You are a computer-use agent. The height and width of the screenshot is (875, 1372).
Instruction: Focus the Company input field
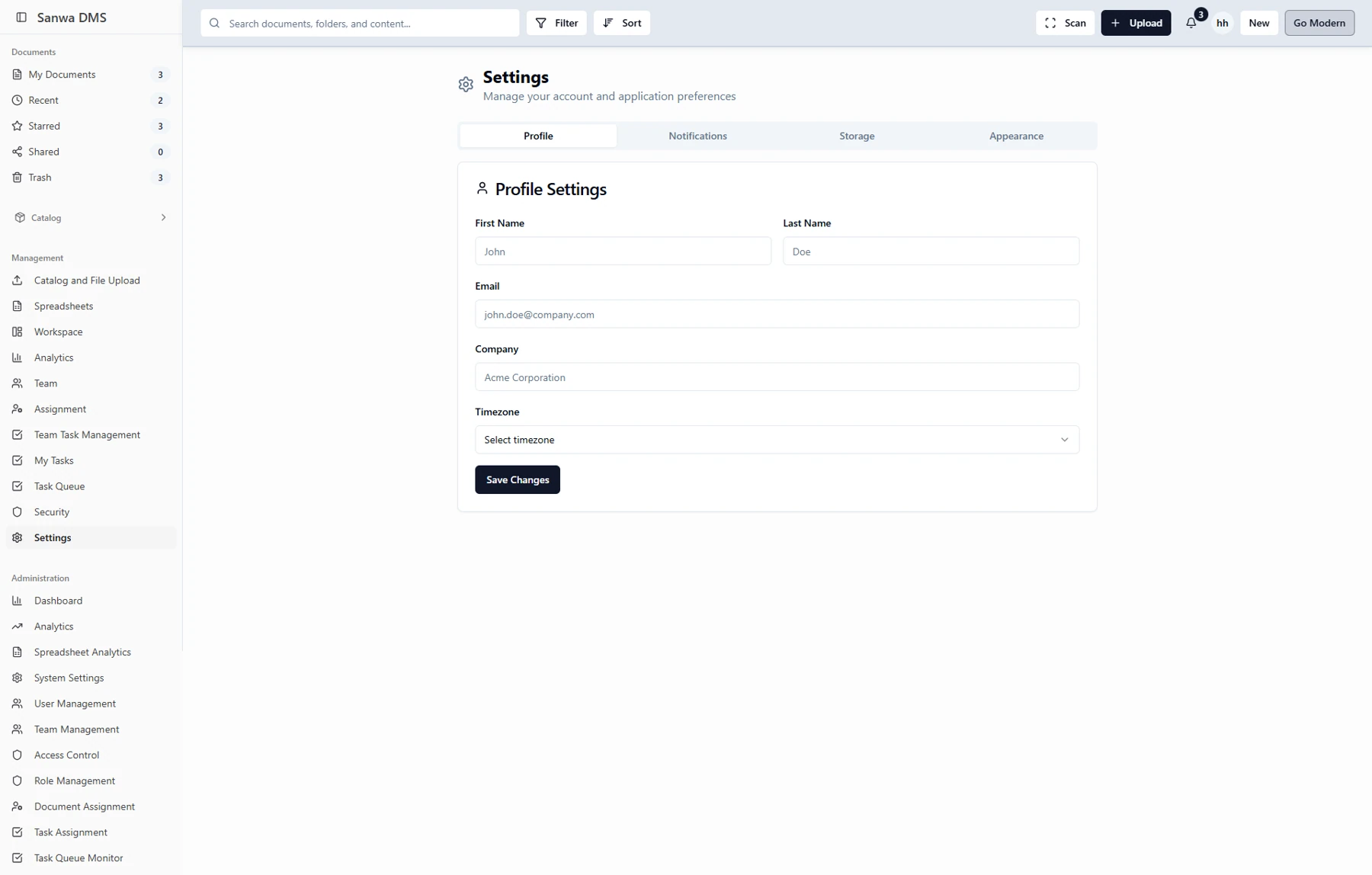coord(777,377)
